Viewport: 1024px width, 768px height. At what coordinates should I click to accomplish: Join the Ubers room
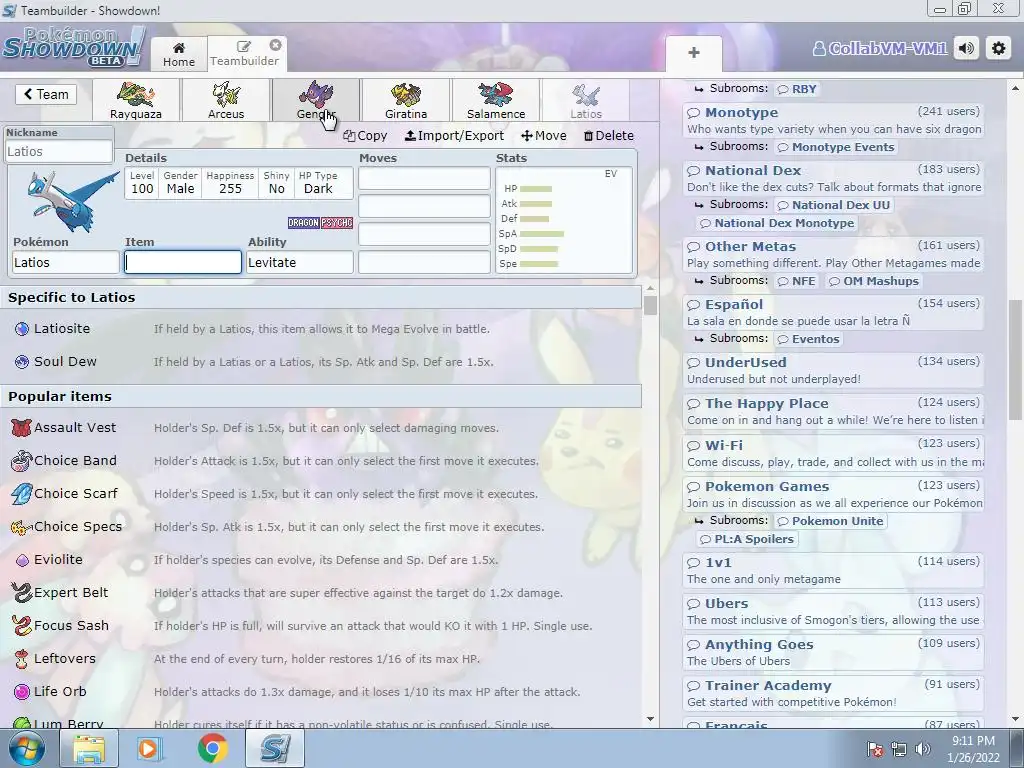(x=833, y=611)
